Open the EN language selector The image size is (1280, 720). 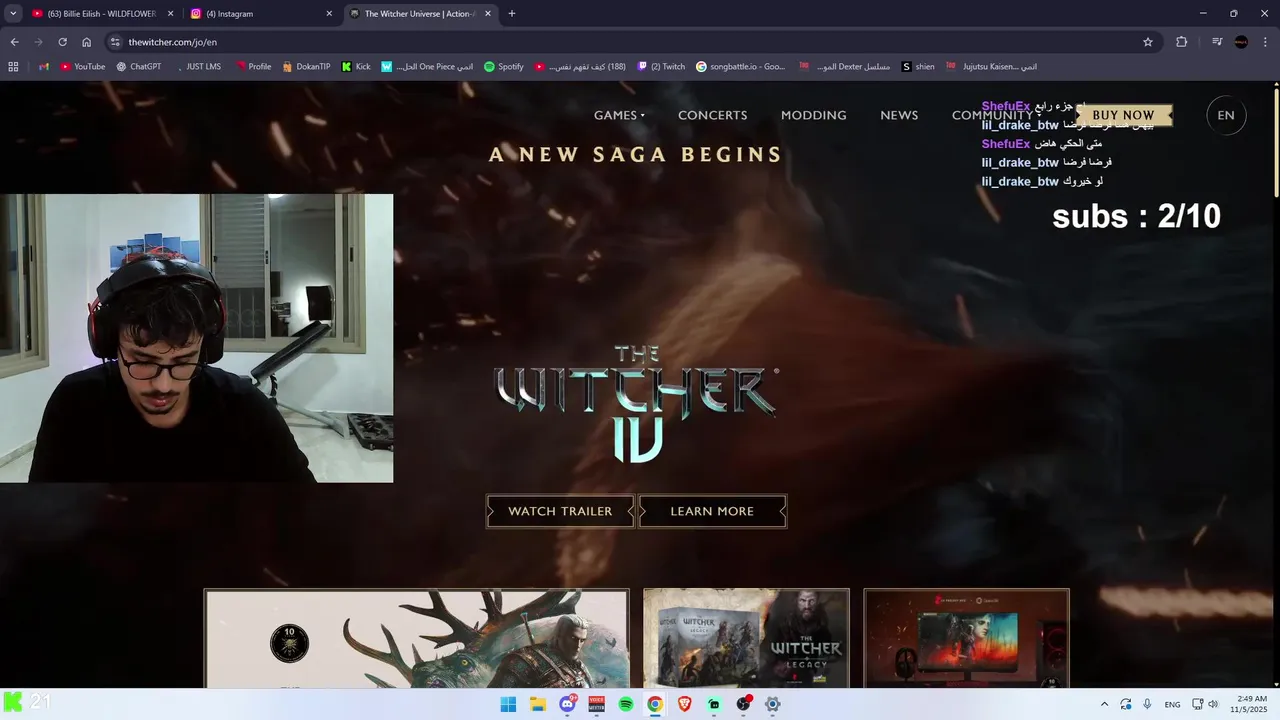coord(1226,115)
